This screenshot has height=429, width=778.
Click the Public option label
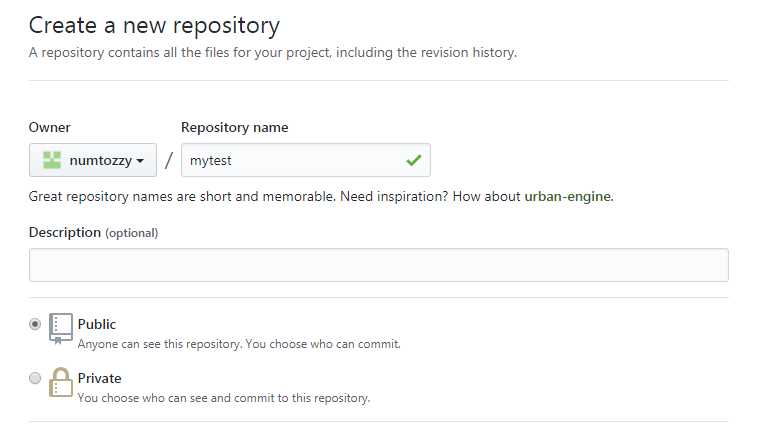(x=97, y=324)
